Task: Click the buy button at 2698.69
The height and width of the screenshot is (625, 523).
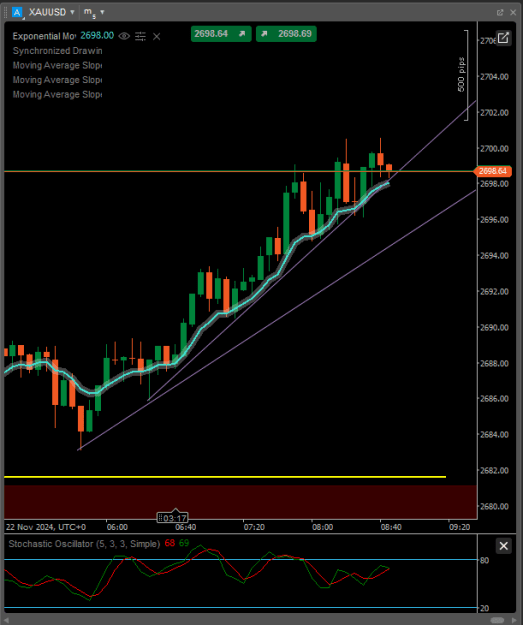Action: 286,34
